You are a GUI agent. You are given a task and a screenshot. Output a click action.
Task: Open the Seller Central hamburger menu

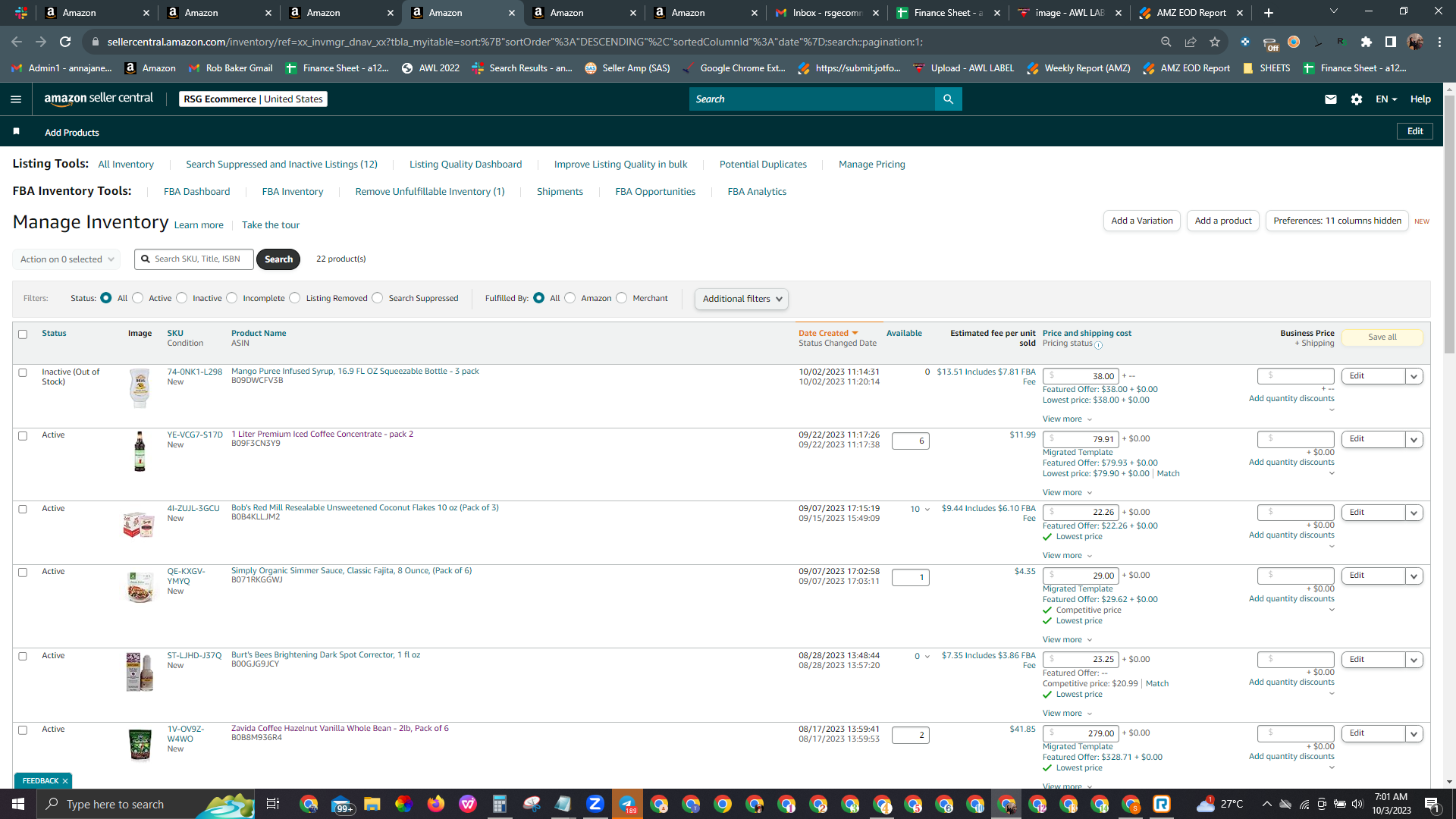point(16,99)
